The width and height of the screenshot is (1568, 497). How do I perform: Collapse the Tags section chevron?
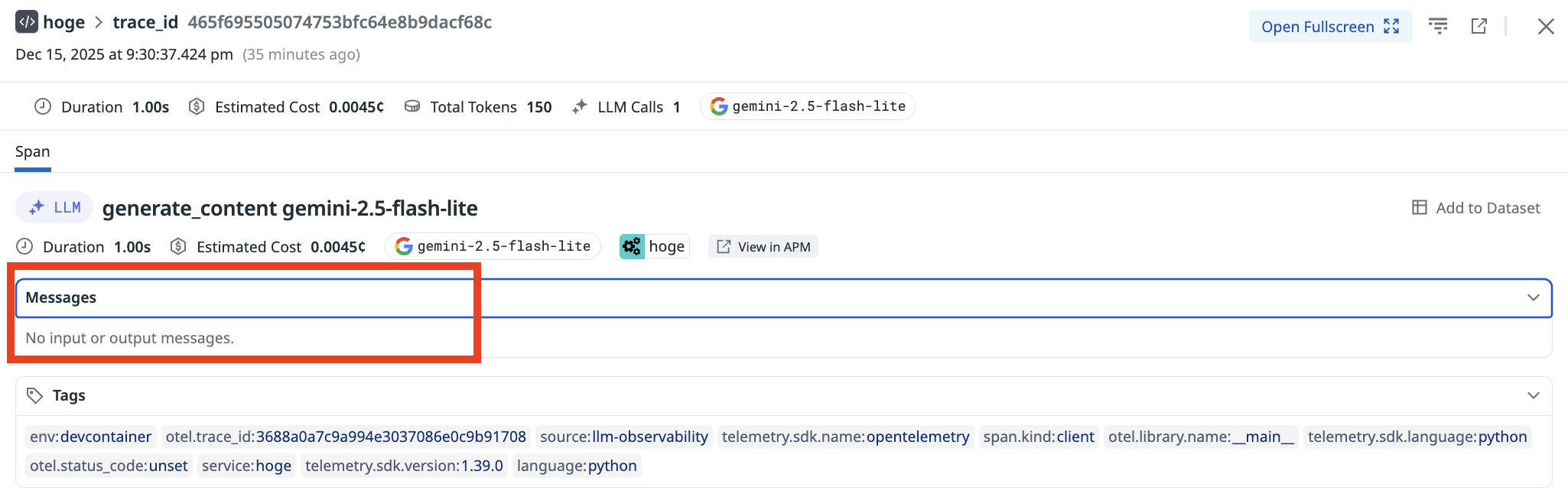click(1533, 395)
